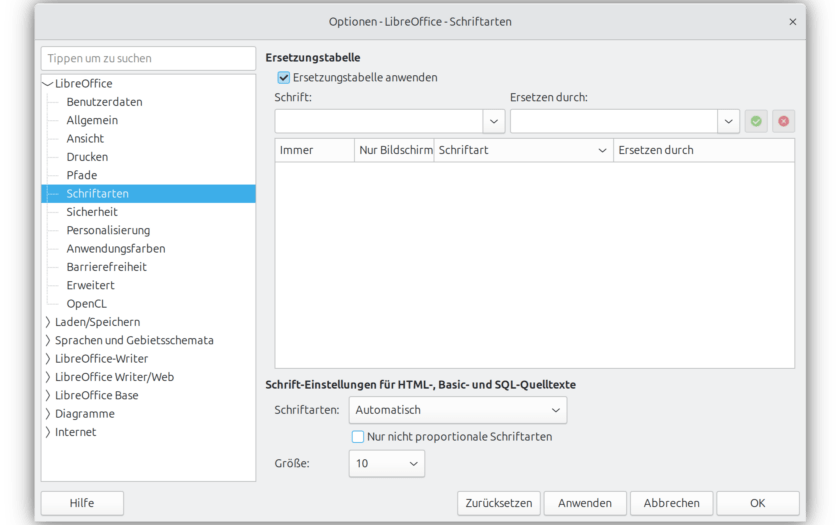Focus the Tippen um zu suchen field
The width and height of the screenshot is (840, 525).
point(148,58)
